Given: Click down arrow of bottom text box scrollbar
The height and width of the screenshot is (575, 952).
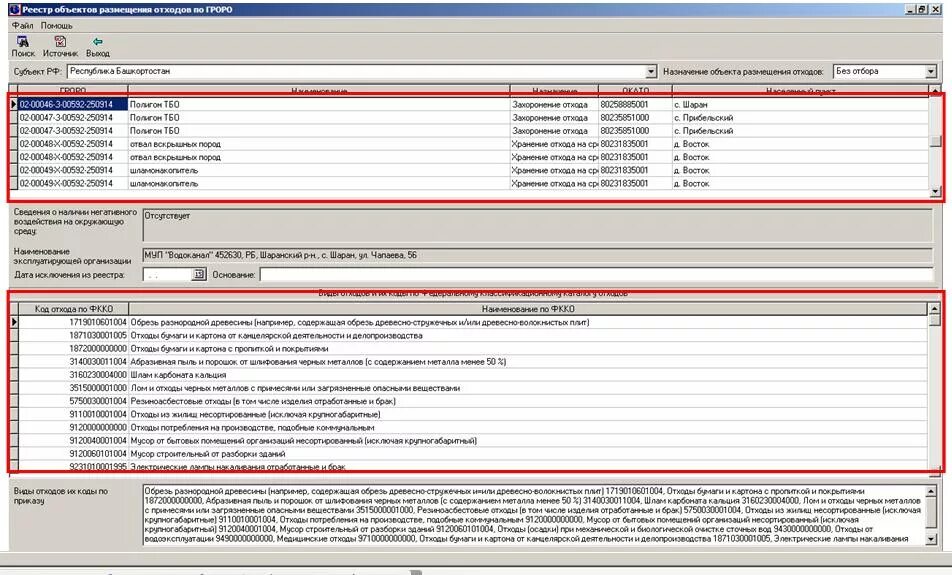Looking at the screenshot, I should tap(931, 539).
